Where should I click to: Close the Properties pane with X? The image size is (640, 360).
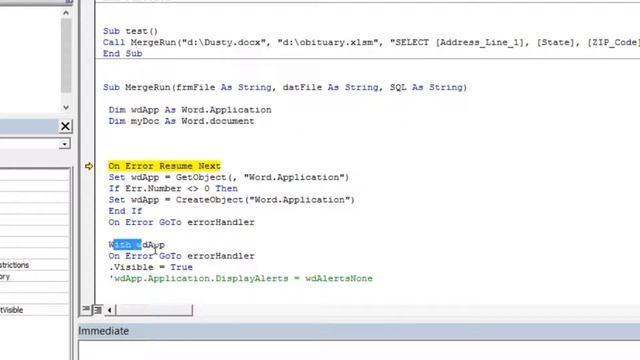[65, 127]
